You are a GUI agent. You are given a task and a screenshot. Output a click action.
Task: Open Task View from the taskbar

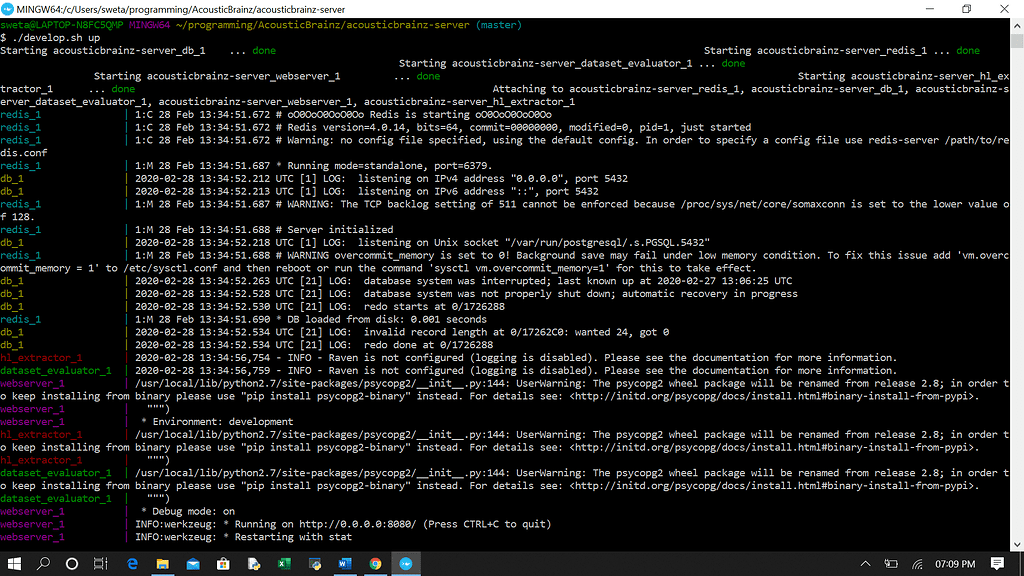point(101,563)
